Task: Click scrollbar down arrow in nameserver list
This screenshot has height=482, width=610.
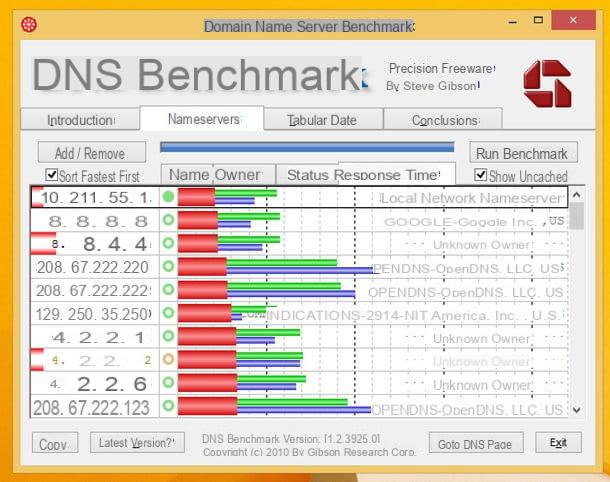Action: [x=577, y=410]
